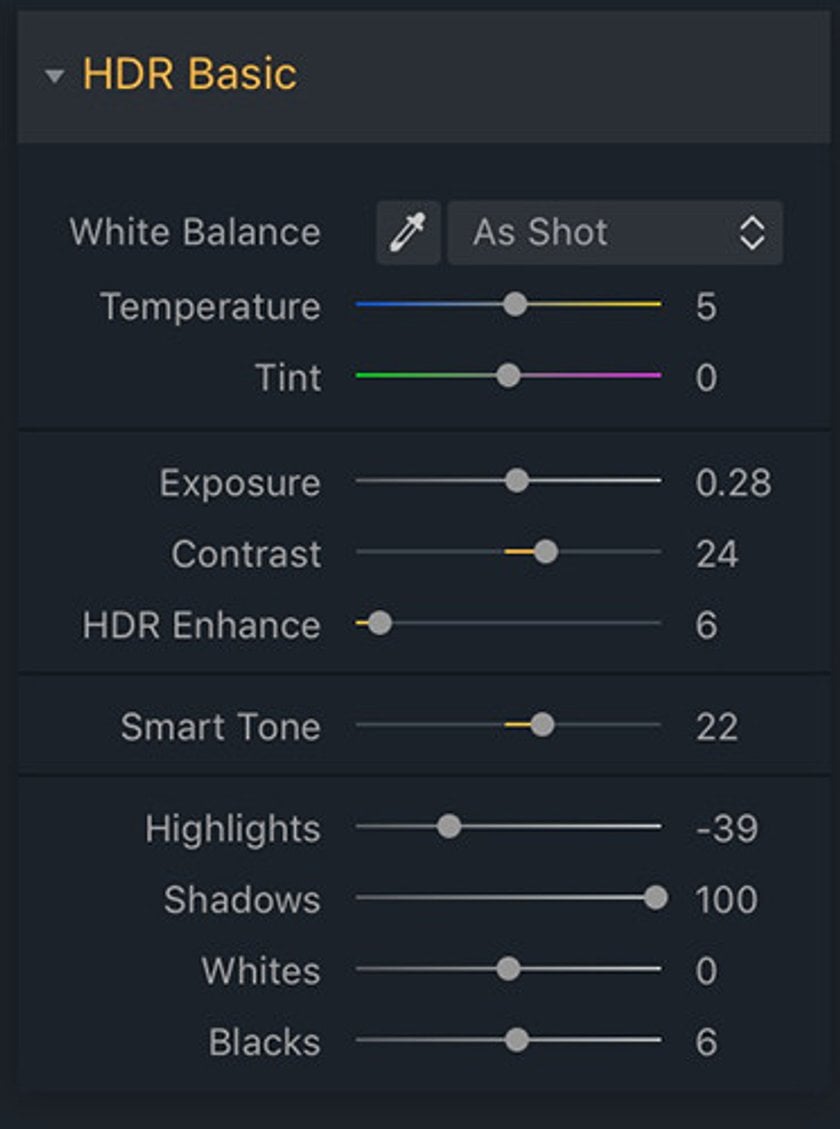This screenshot has width=840, height=1129.
Task: Click the Temperature slider handle
Action: point(515,305)
